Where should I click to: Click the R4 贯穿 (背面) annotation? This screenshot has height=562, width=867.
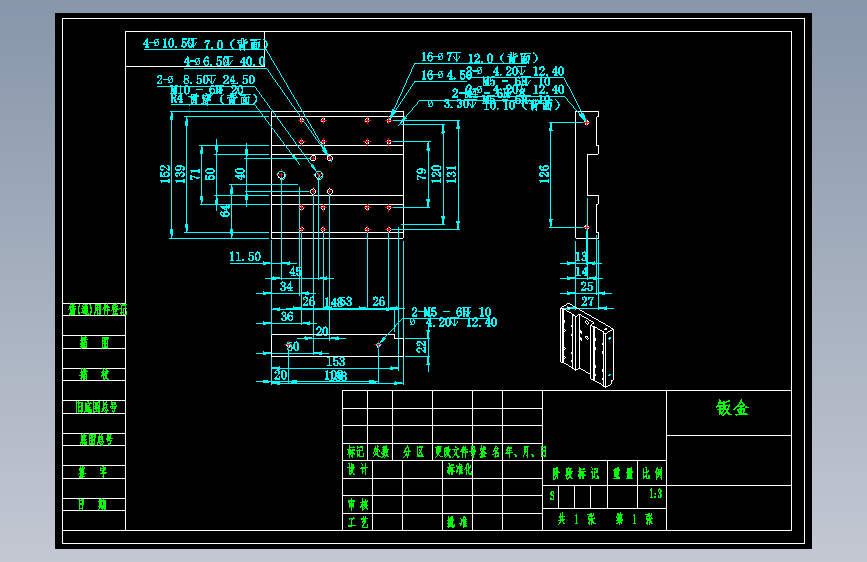pyautogui.click(x=214, y=99)
